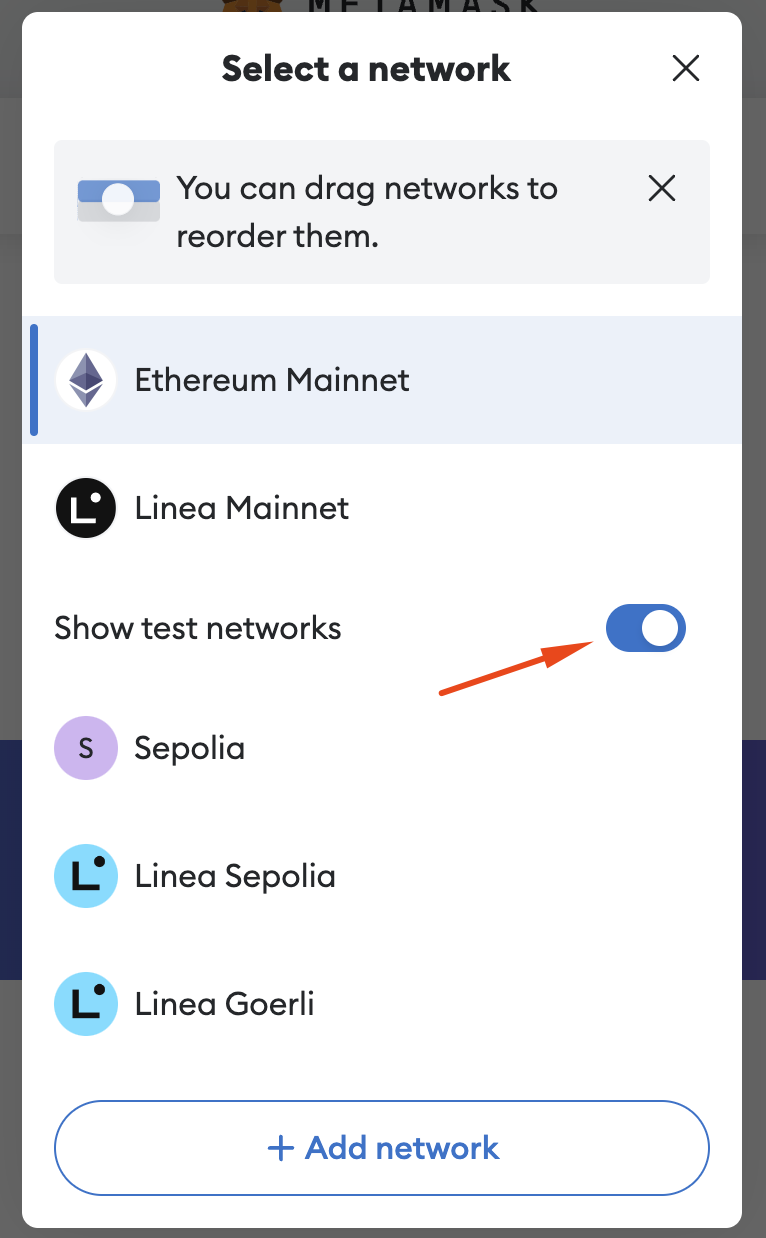Click the 'Show test networks' label text
This screenshot has height=1238, width=766.
click(198, 628)
